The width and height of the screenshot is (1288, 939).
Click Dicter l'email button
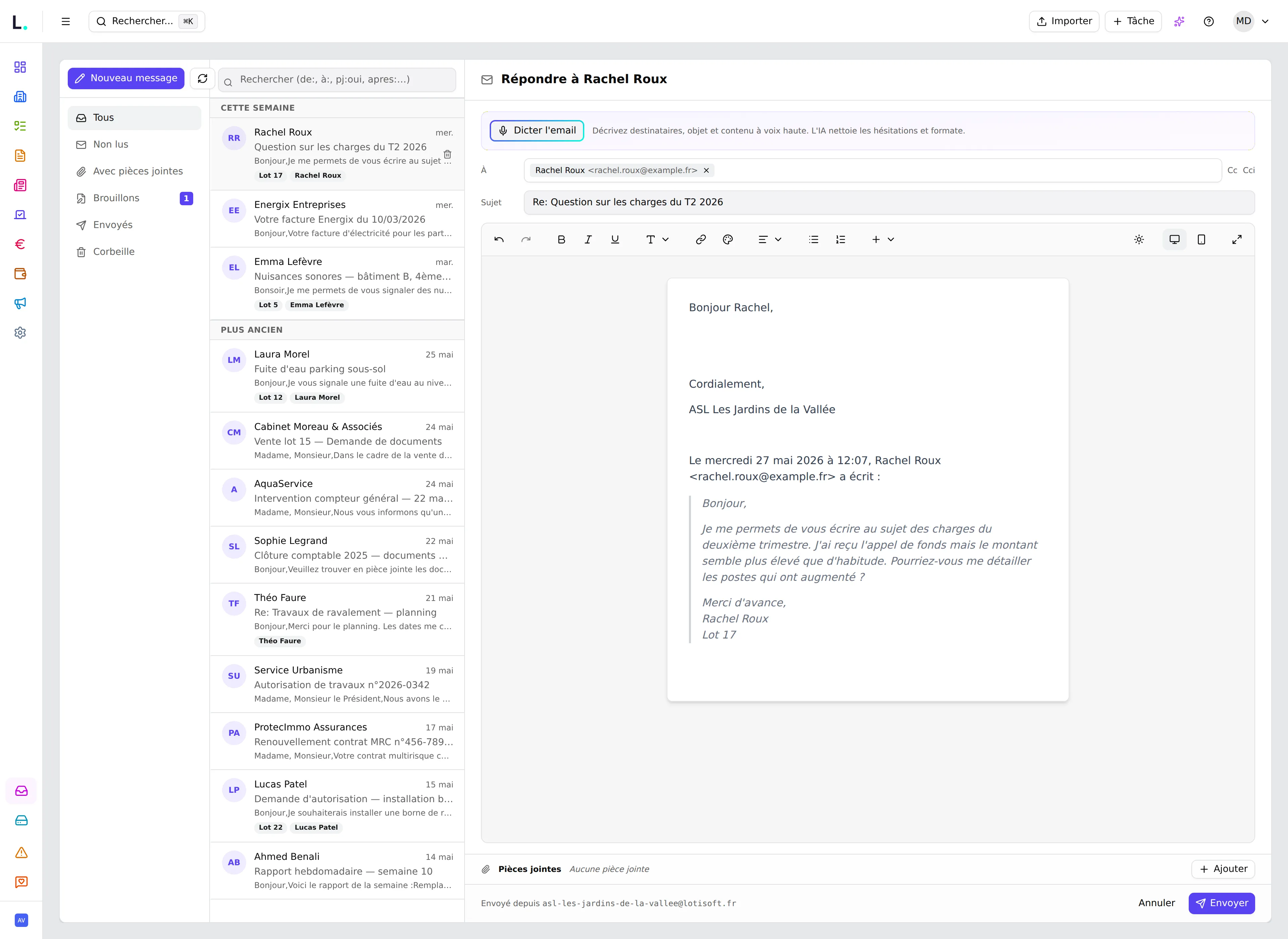(x=537, y=131)
